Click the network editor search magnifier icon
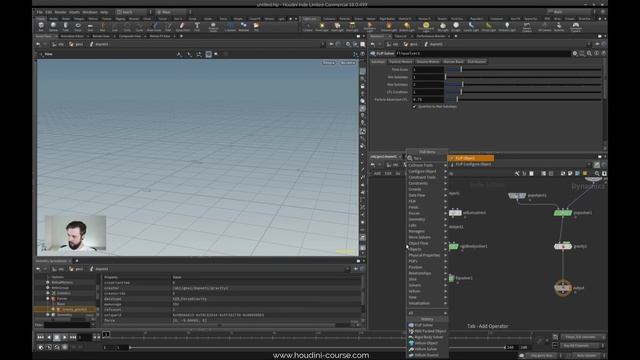This screenshot has height=360, width=640. pyautogui.click(x=597, y=173)
